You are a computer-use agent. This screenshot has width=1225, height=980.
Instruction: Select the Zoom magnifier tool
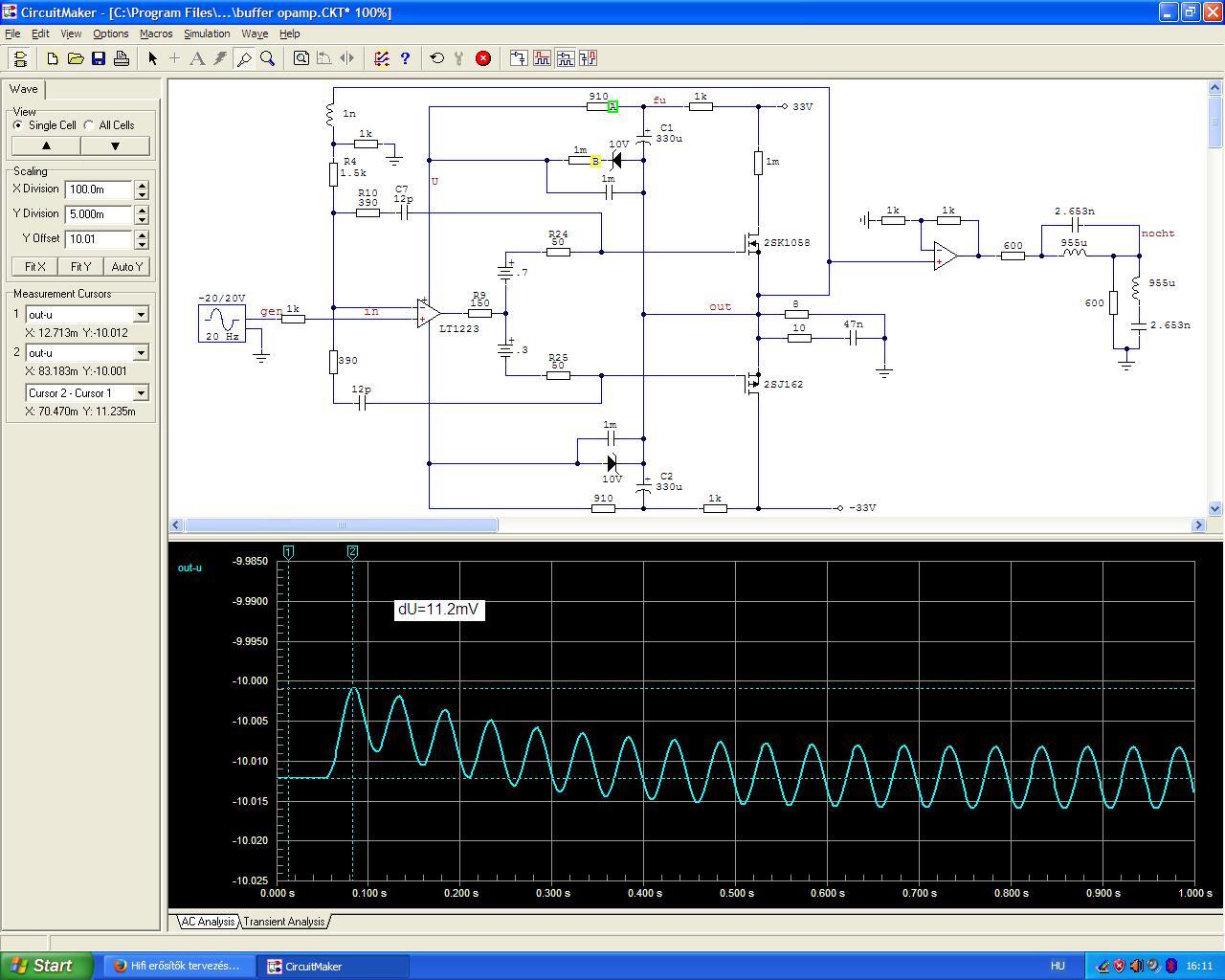tap(268, 58)
